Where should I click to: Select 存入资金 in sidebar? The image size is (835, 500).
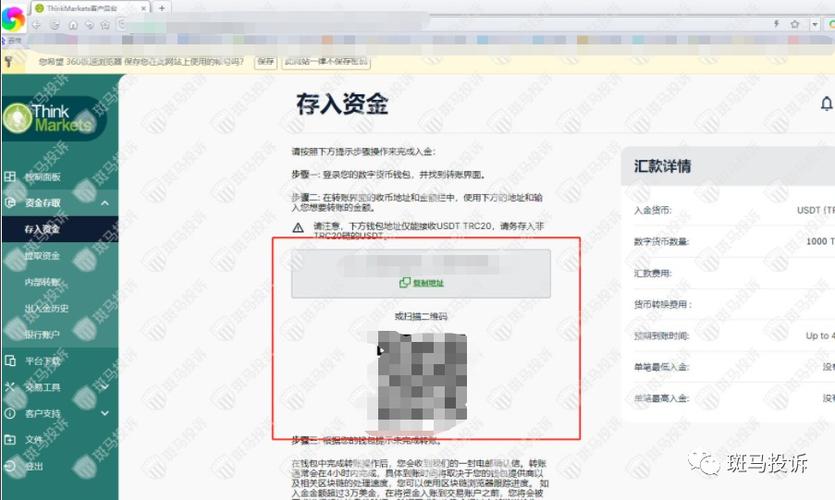click(42, 229)
